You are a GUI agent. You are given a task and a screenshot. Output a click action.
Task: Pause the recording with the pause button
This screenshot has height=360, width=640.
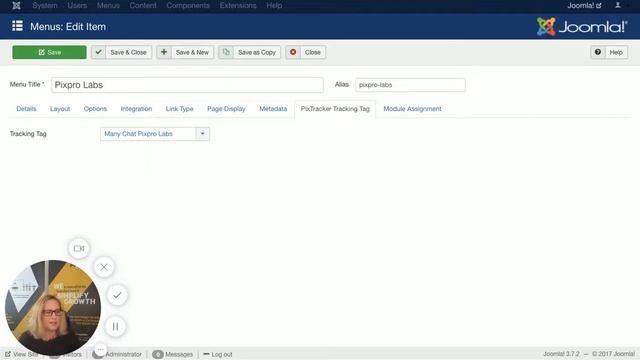[x=116, y=327]
